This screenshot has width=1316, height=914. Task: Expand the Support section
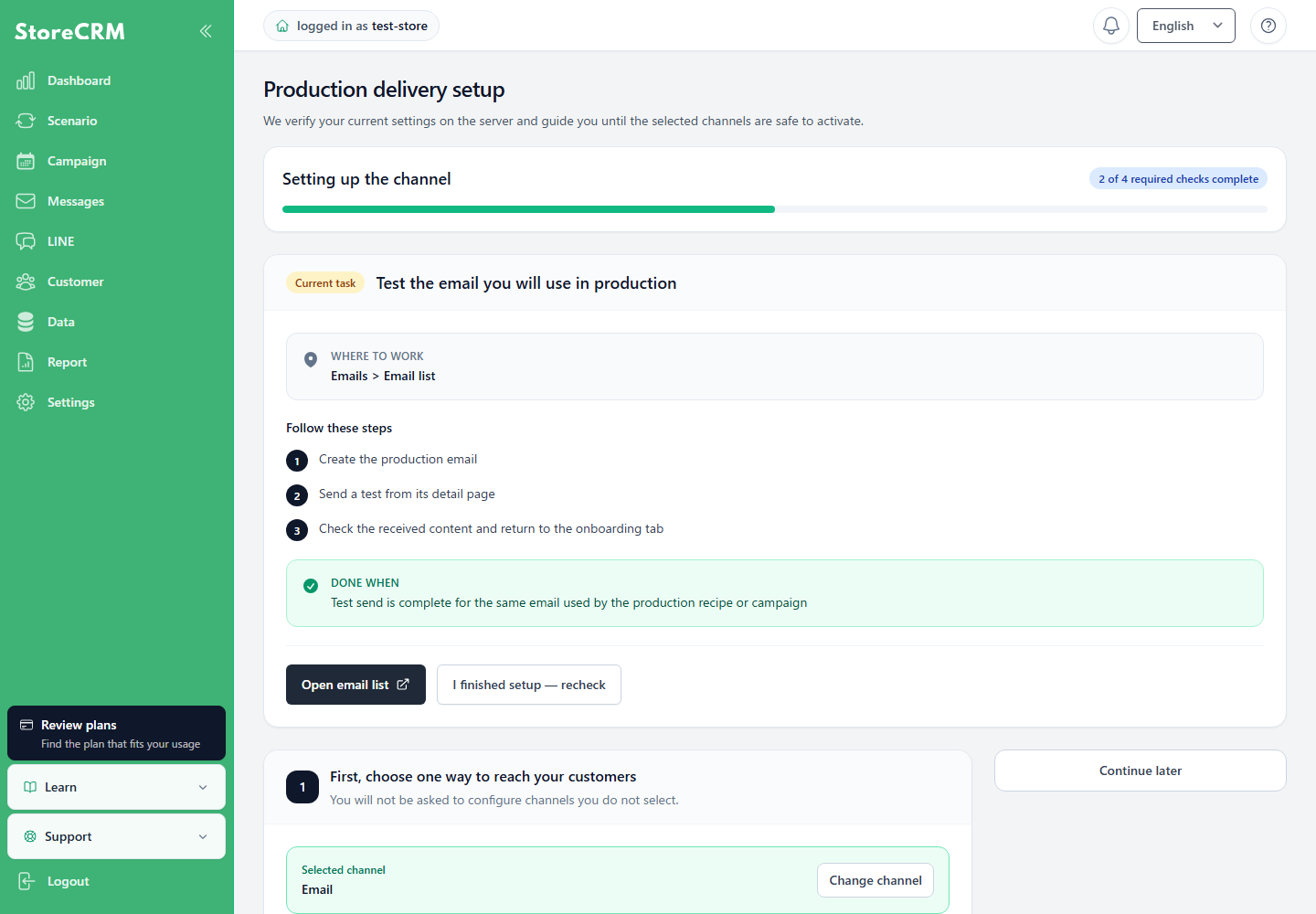[x=116, y=836]
